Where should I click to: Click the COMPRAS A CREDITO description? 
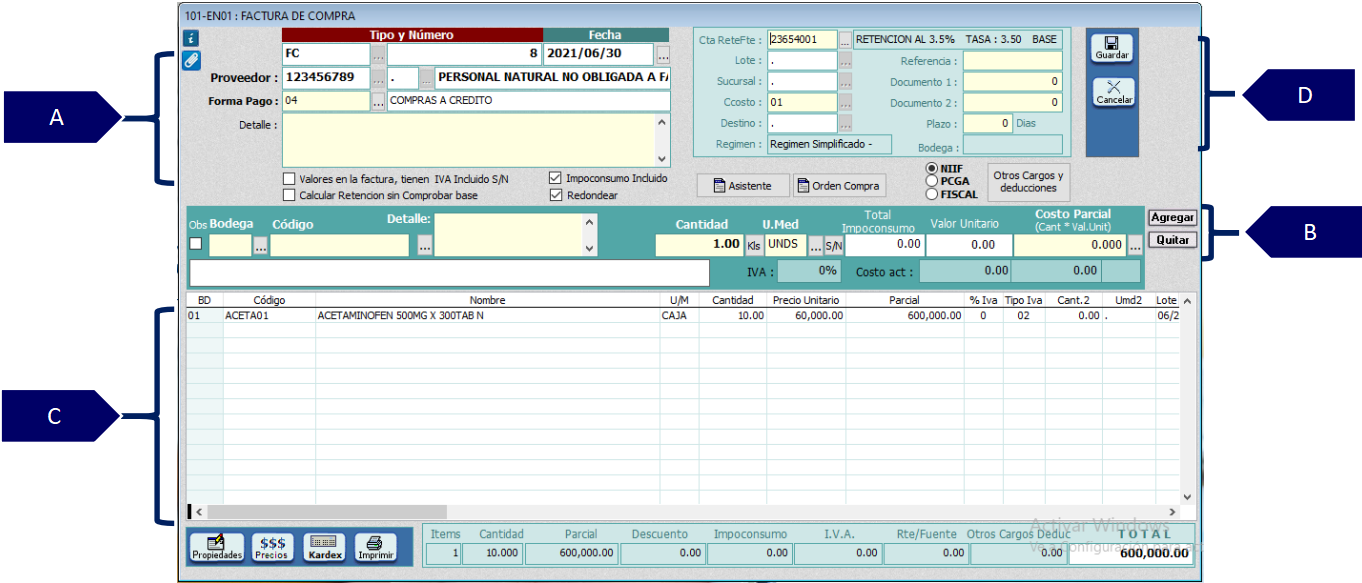coord(528,101)
